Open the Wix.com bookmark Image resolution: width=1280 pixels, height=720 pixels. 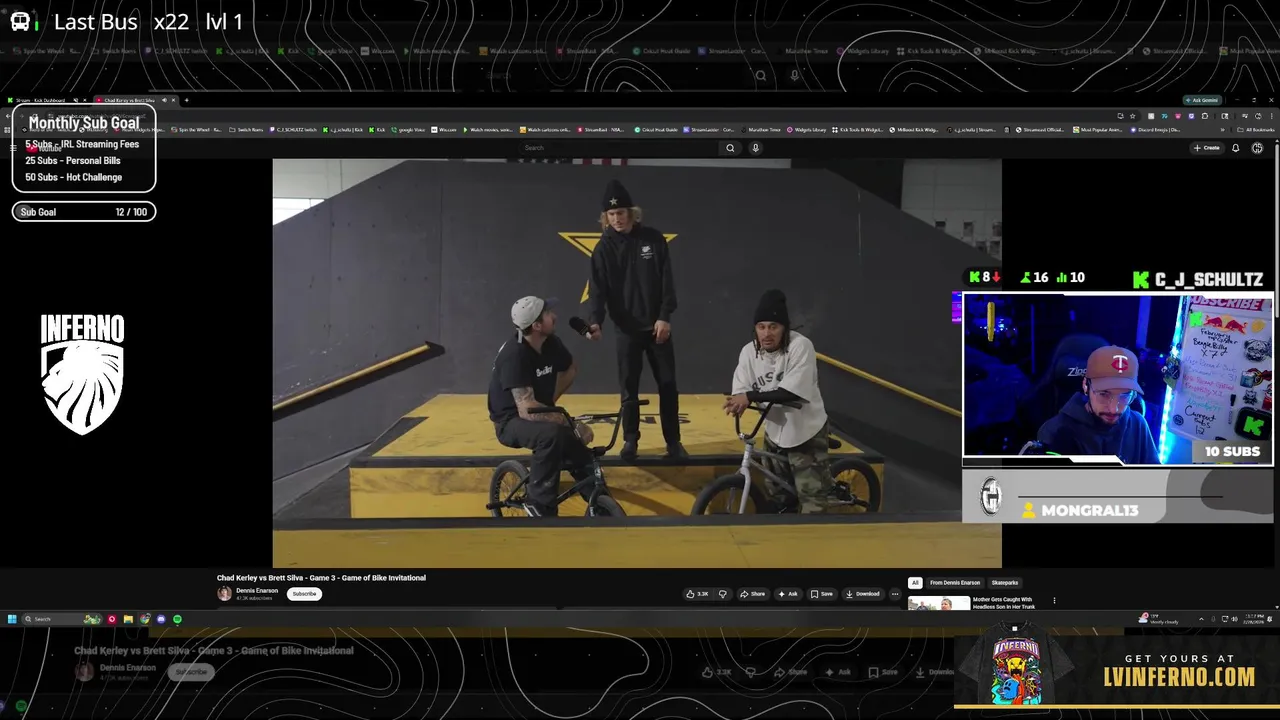443,130
